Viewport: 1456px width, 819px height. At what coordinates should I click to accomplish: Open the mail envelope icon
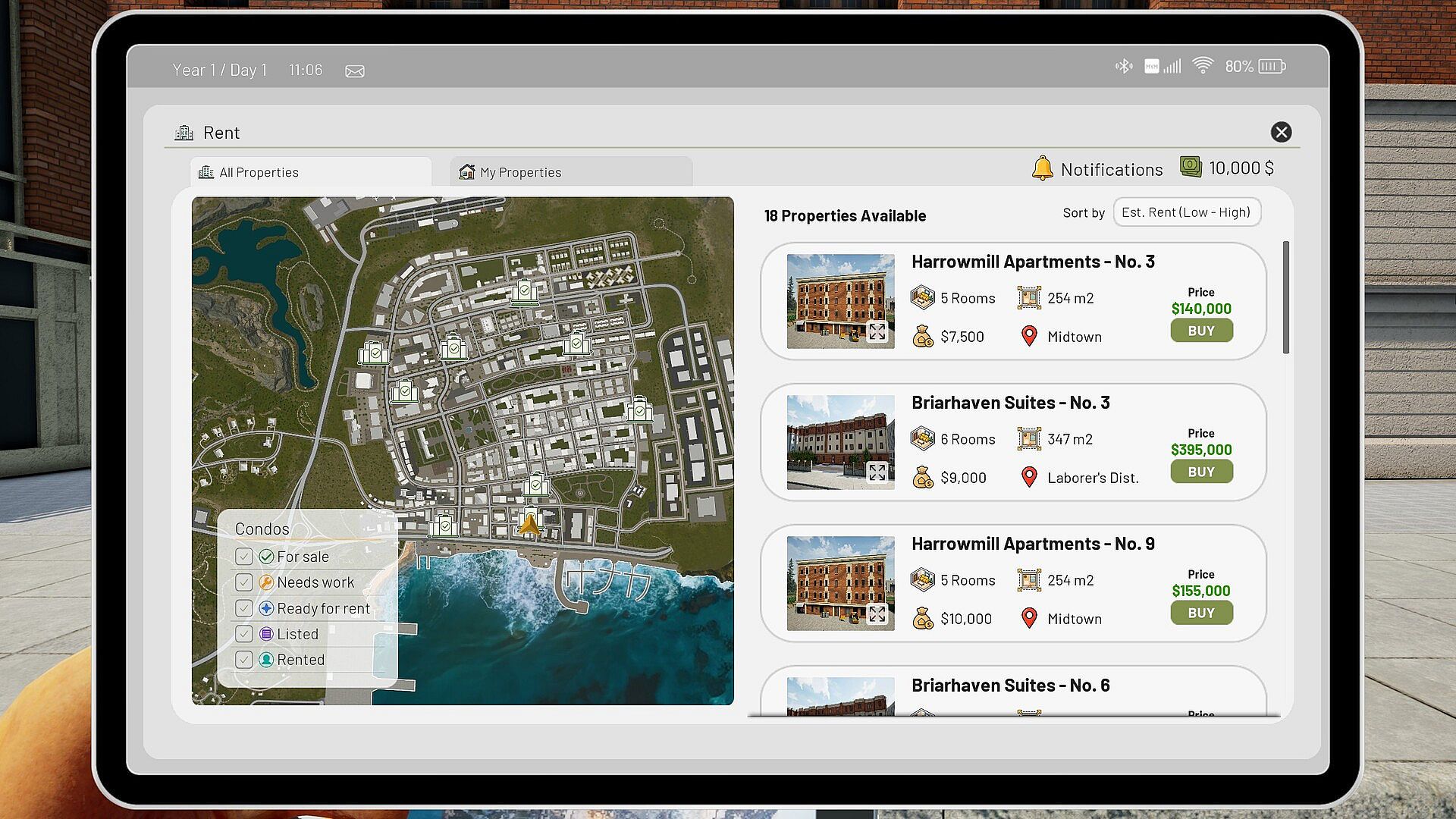click(355, 71)
